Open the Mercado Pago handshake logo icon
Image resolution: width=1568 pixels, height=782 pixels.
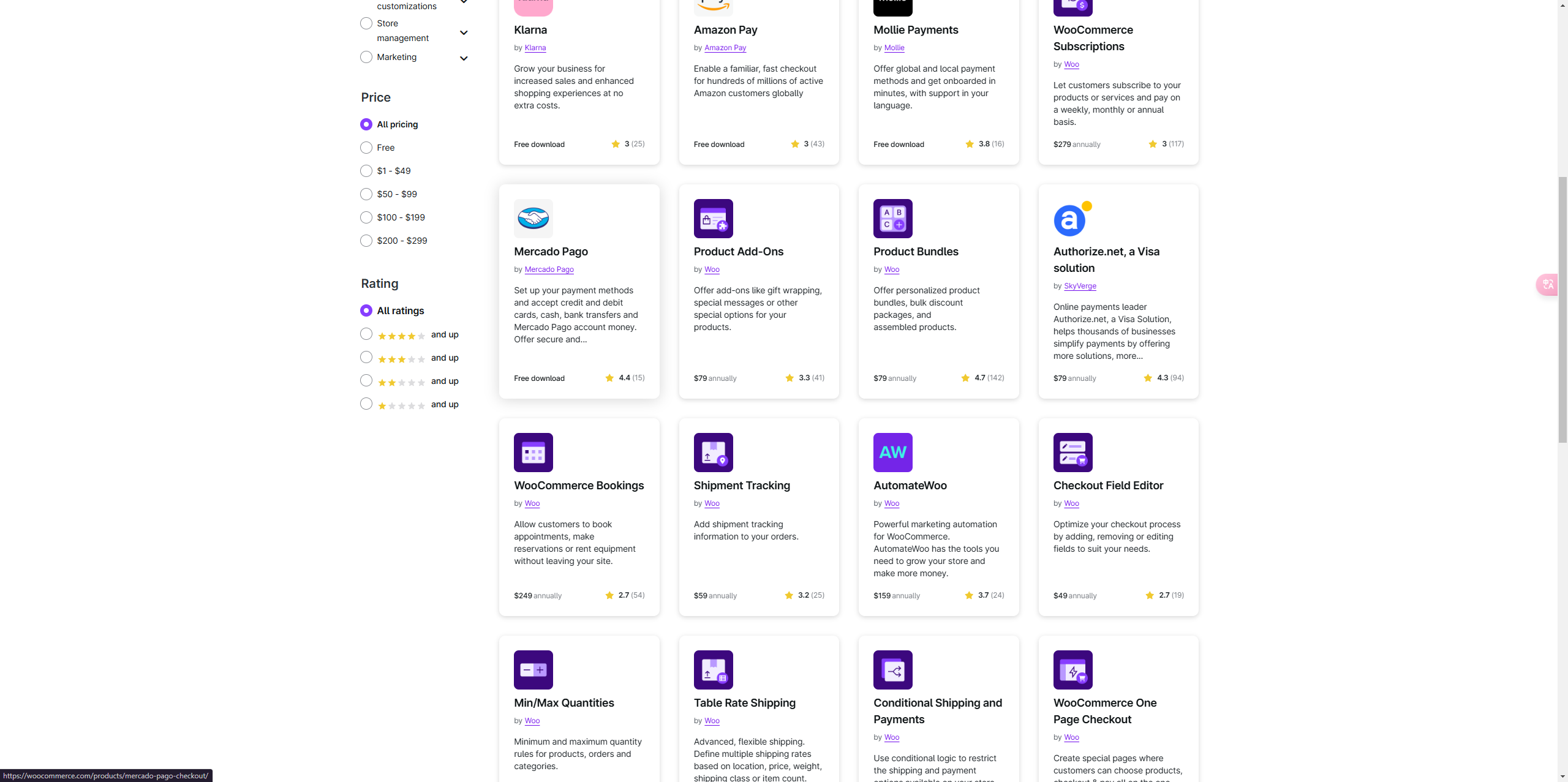[533, 218]
